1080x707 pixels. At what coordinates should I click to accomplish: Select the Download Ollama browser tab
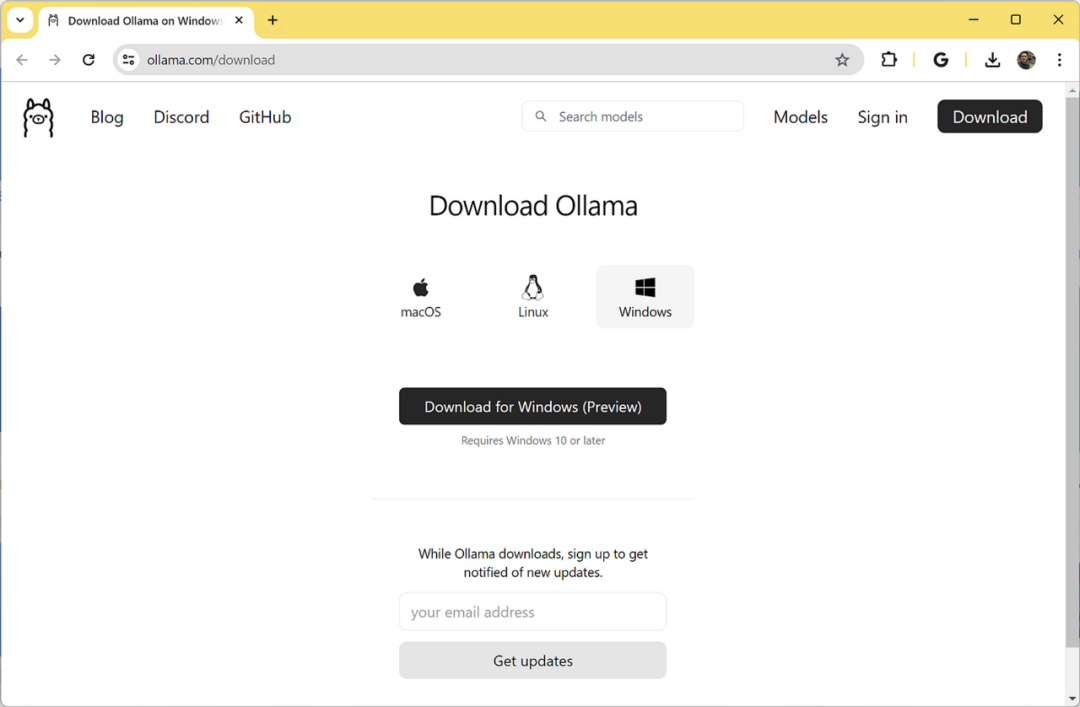(x=146, y=21)
